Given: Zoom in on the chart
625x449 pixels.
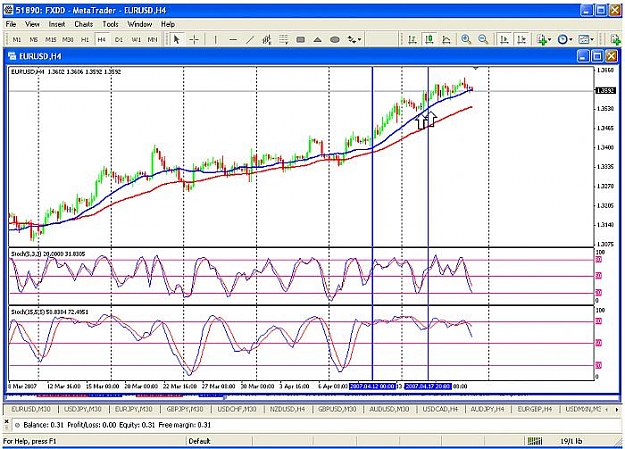Looking at the screenshot, I should pos(466,39).
